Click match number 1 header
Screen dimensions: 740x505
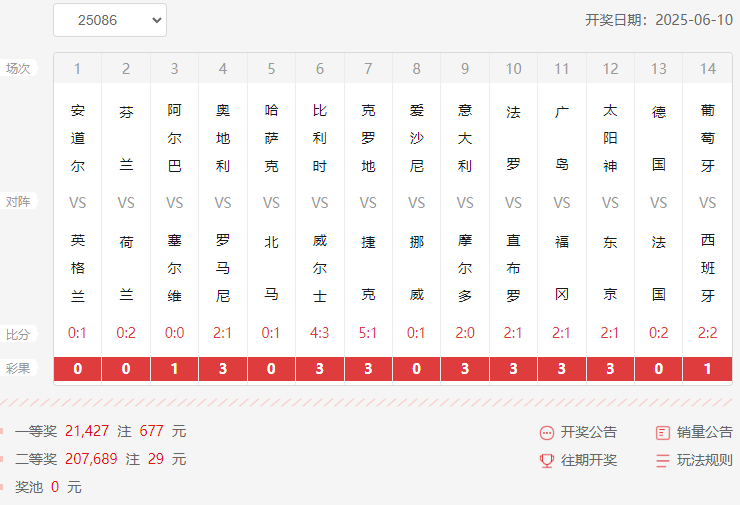(x=77, y=68)
